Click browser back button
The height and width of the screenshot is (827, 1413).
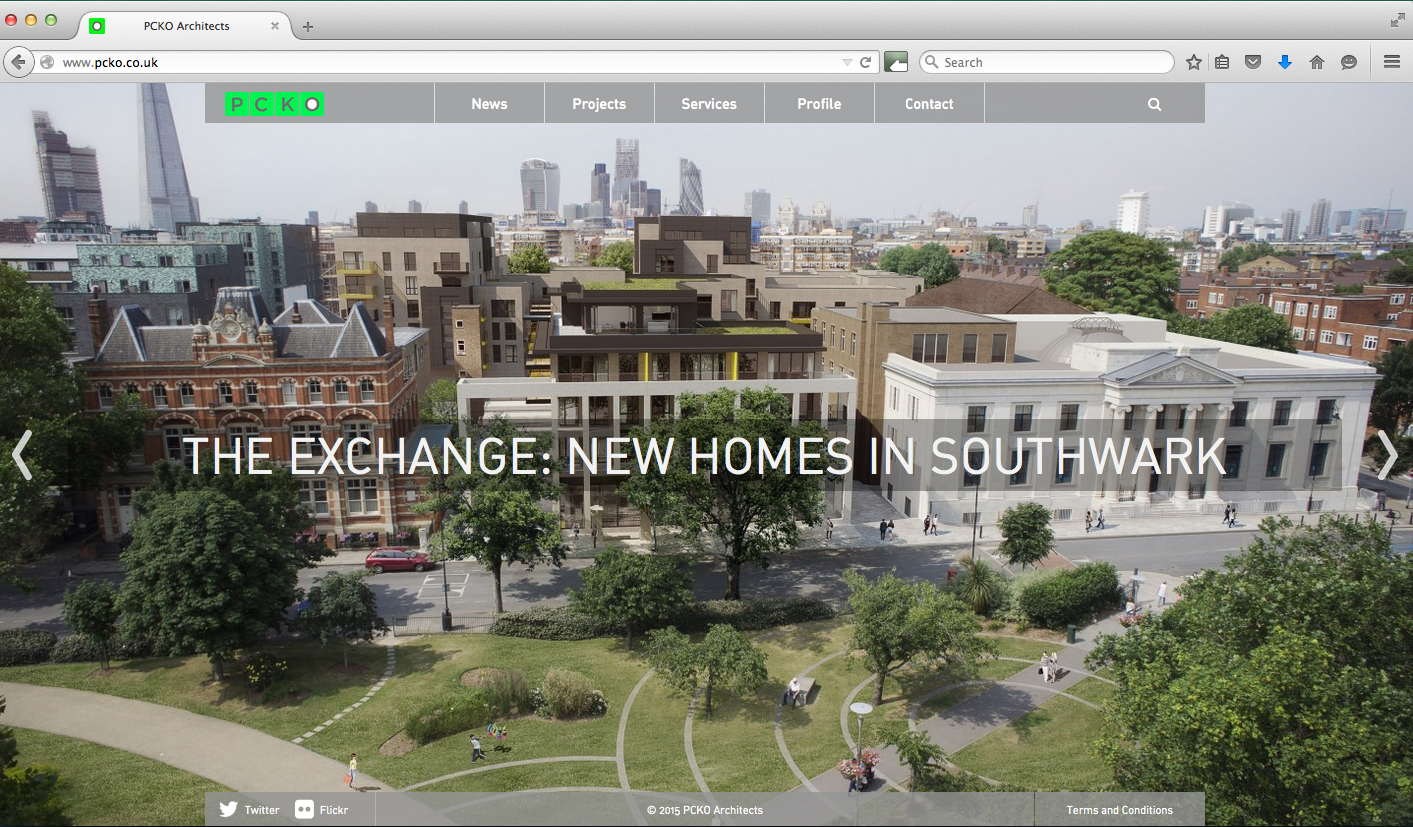[18, 62]
